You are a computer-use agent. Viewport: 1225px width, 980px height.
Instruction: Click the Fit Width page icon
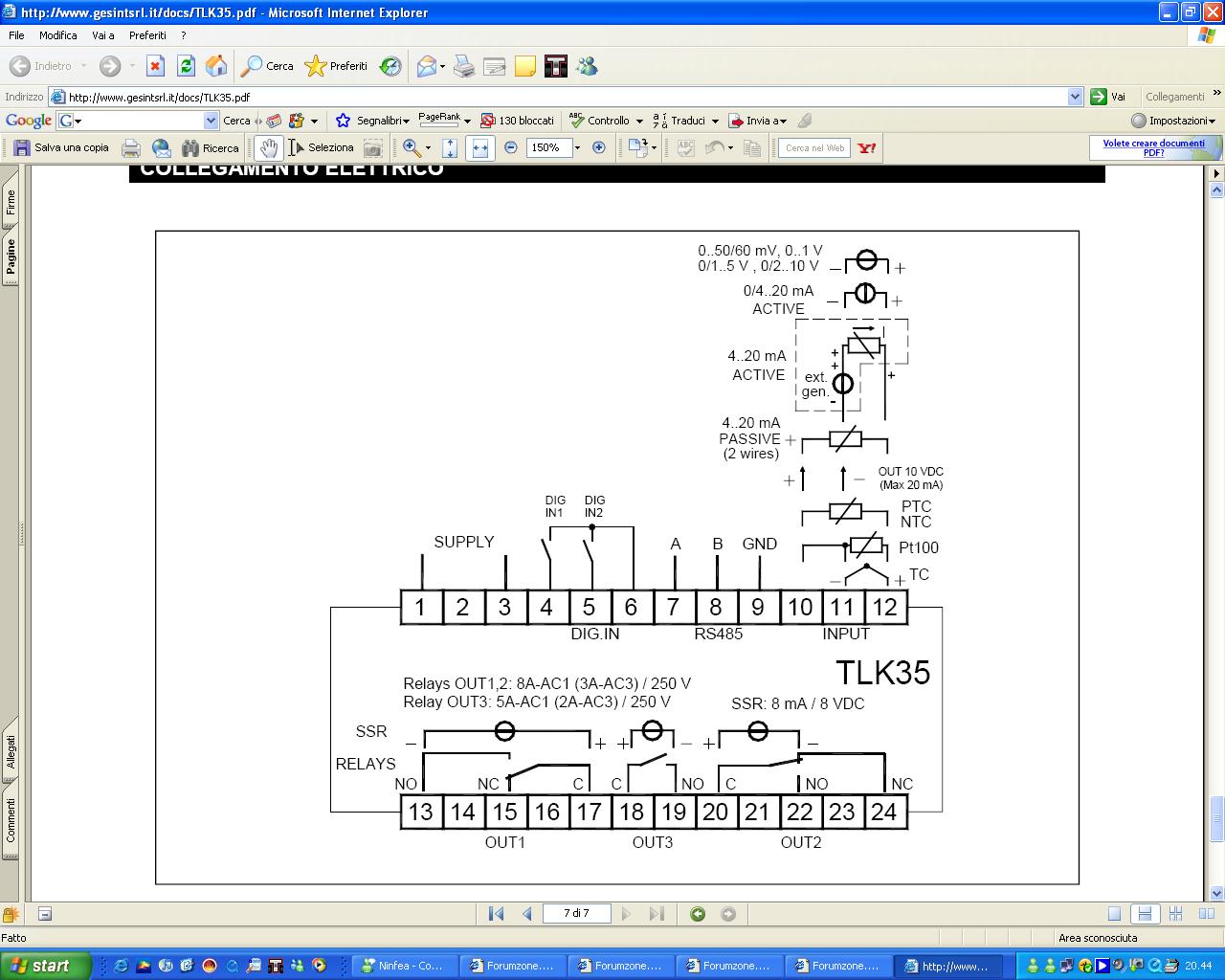point(479,147)
